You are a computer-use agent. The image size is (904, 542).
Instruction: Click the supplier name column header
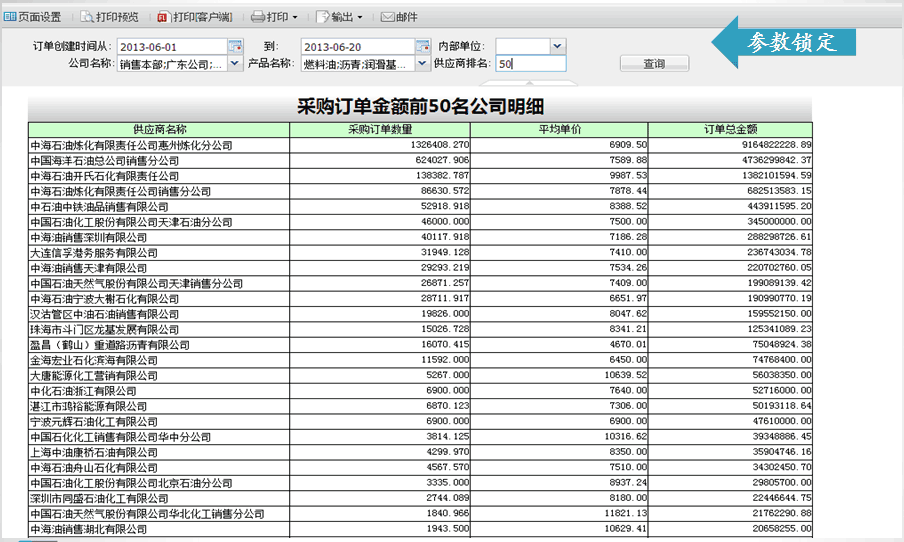click(159, 130)
